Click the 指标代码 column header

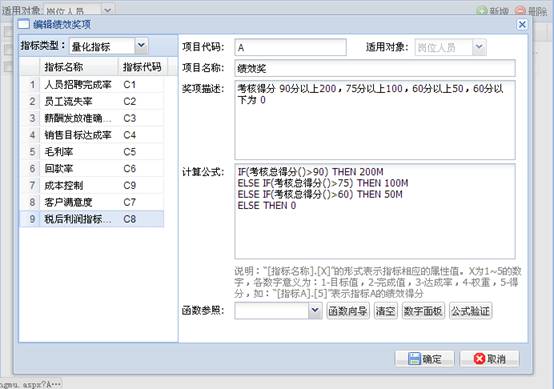(x=142, y=67)
